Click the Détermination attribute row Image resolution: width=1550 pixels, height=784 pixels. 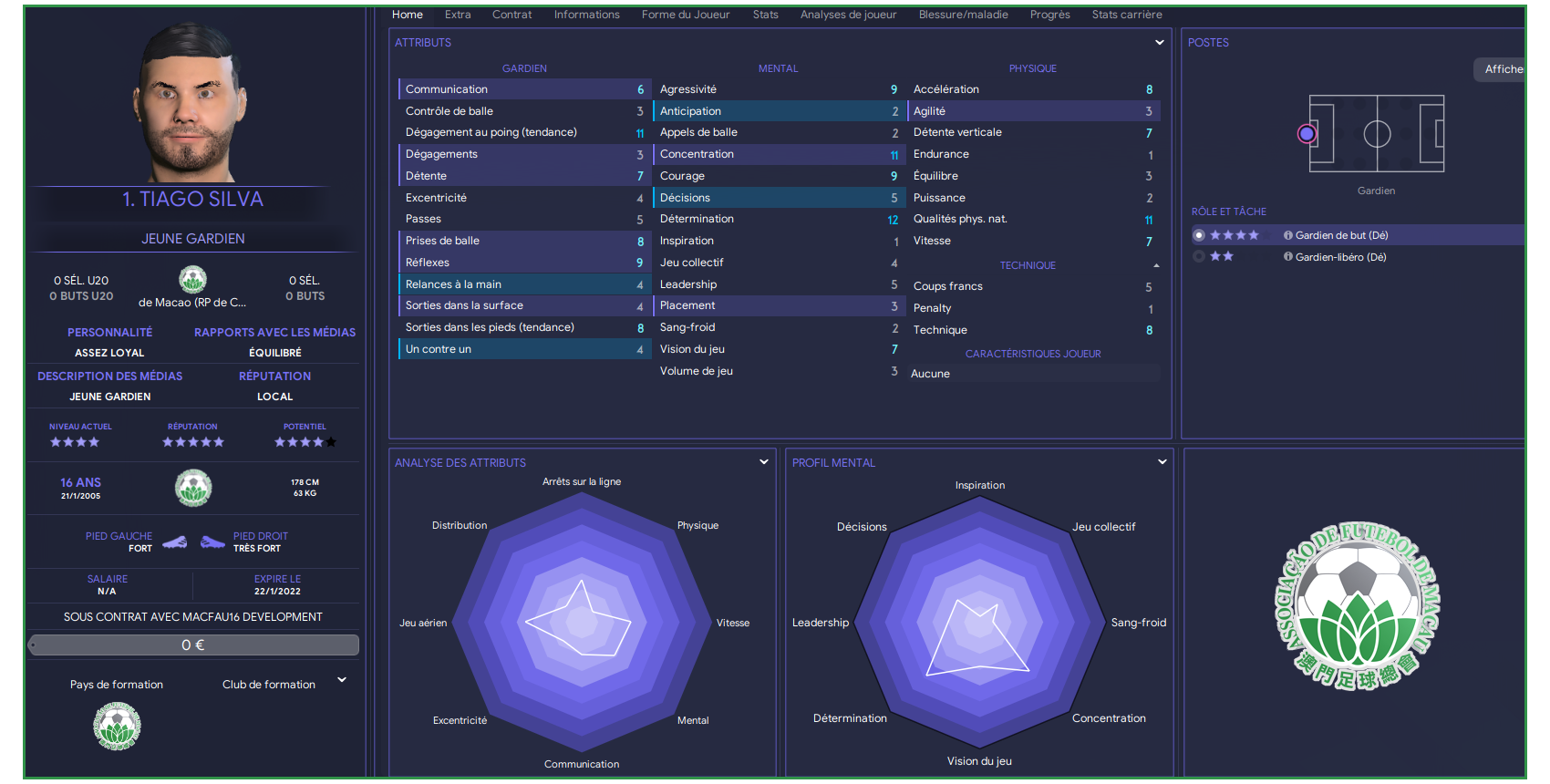coord(779,219)
